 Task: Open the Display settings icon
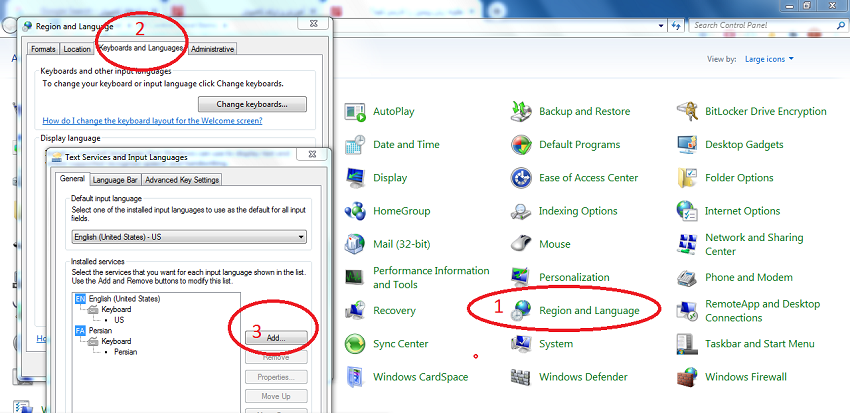pyautogui.click(x=356, y=178)
